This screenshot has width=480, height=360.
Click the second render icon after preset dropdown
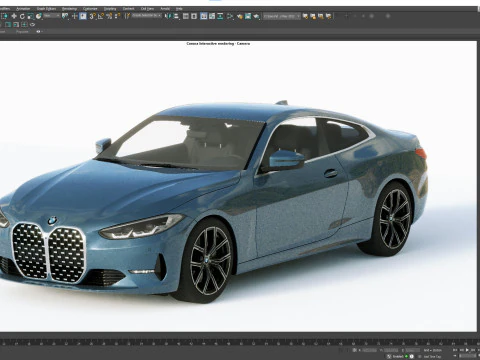313,16
